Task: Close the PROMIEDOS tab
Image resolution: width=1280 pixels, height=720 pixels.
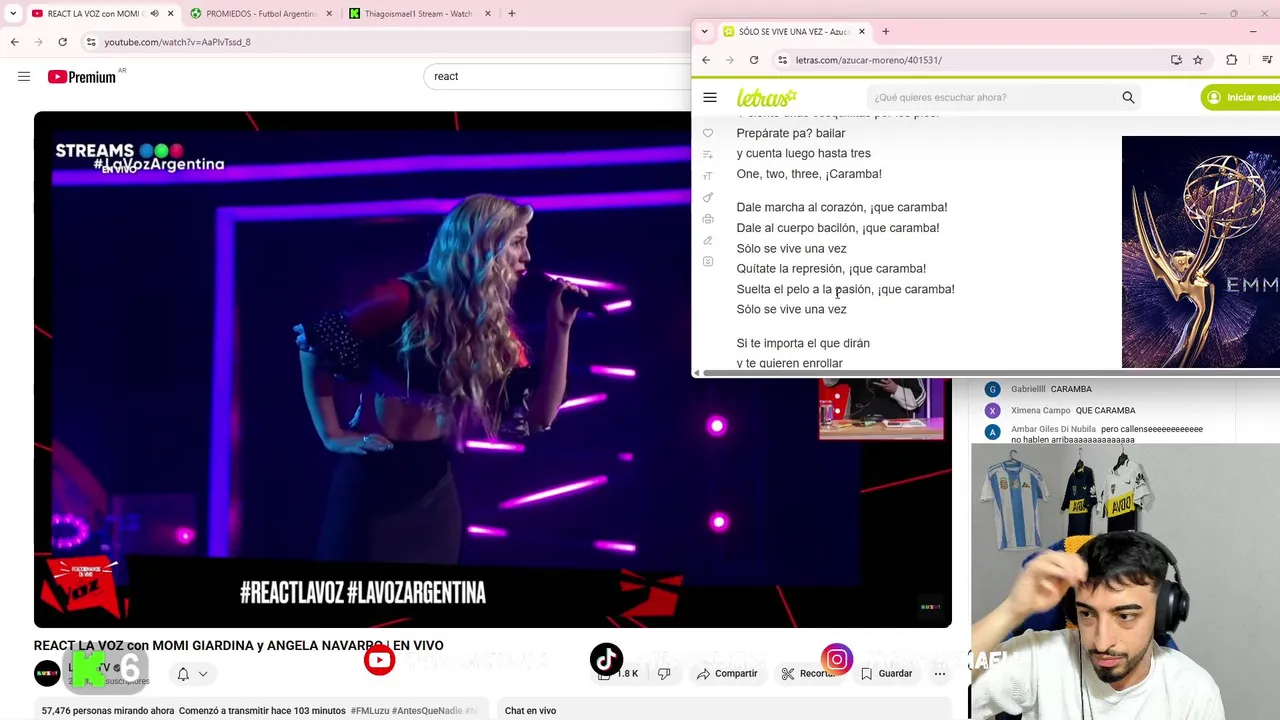Action: pos(329,14)
